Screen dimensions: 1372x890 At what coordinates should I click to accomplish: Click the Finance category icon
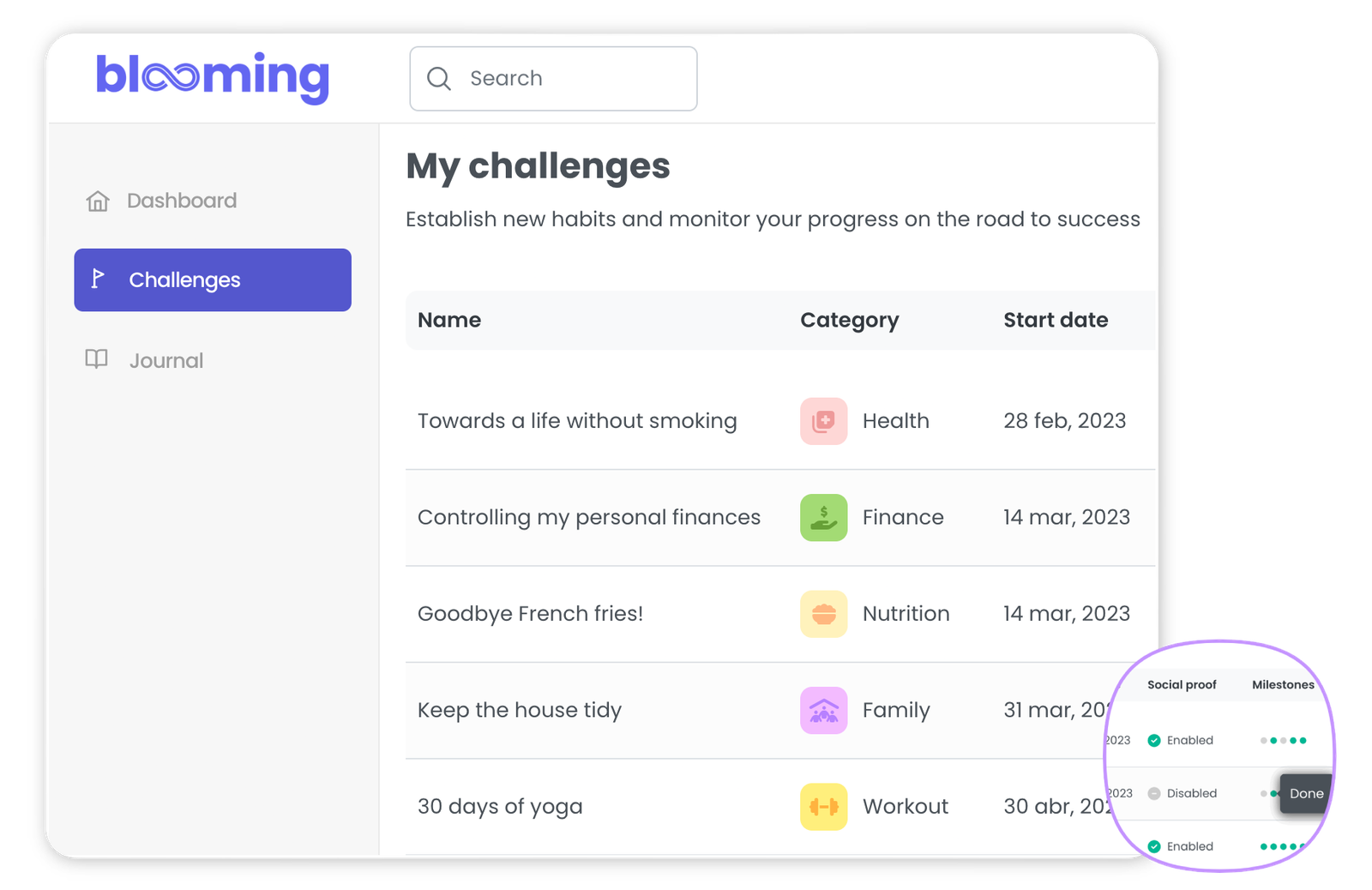(x=823, y=517)
